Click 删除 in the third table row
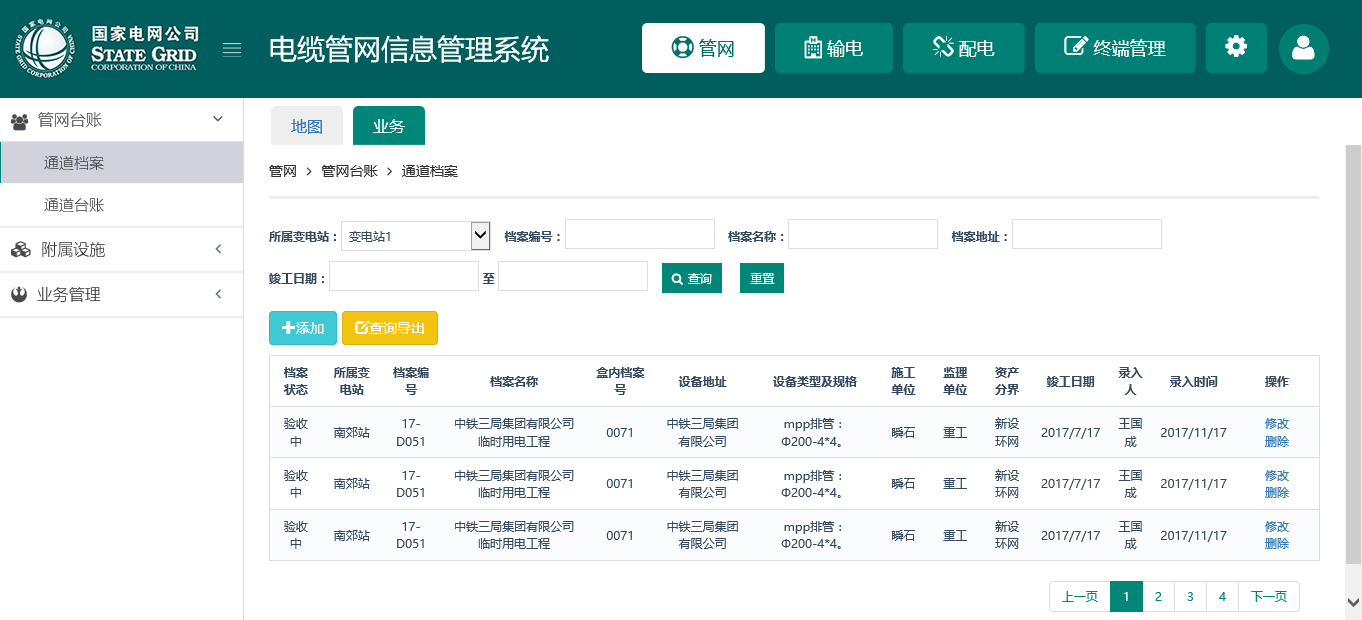Viewport: 1362px width, 620px height. [x=1277, y=543]
